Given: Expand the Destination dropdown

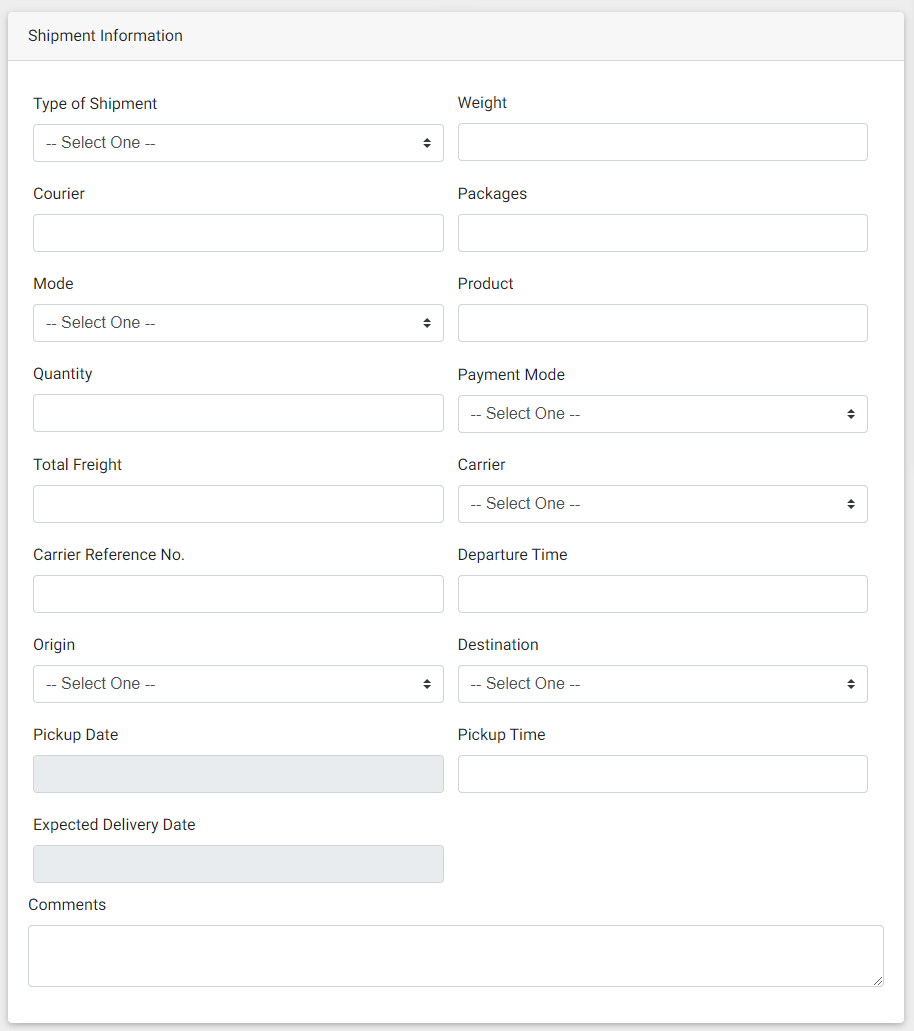Looking at the screenshot, I should coord(662,684).
